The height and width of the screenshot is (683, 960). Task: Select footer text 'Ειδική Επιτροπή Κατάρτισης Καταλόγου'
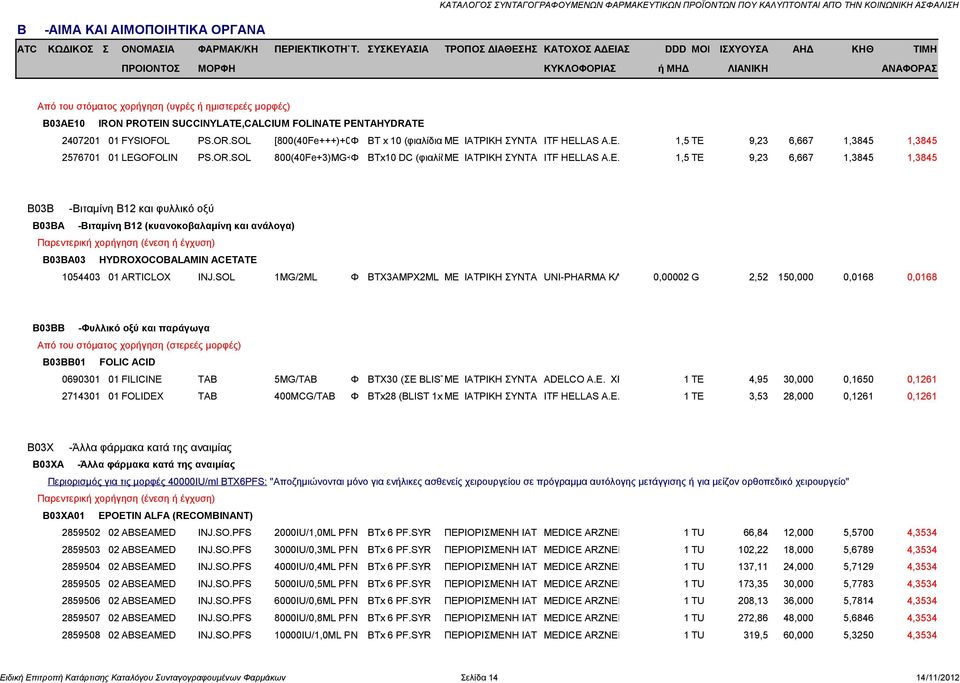tap(75, 677)
